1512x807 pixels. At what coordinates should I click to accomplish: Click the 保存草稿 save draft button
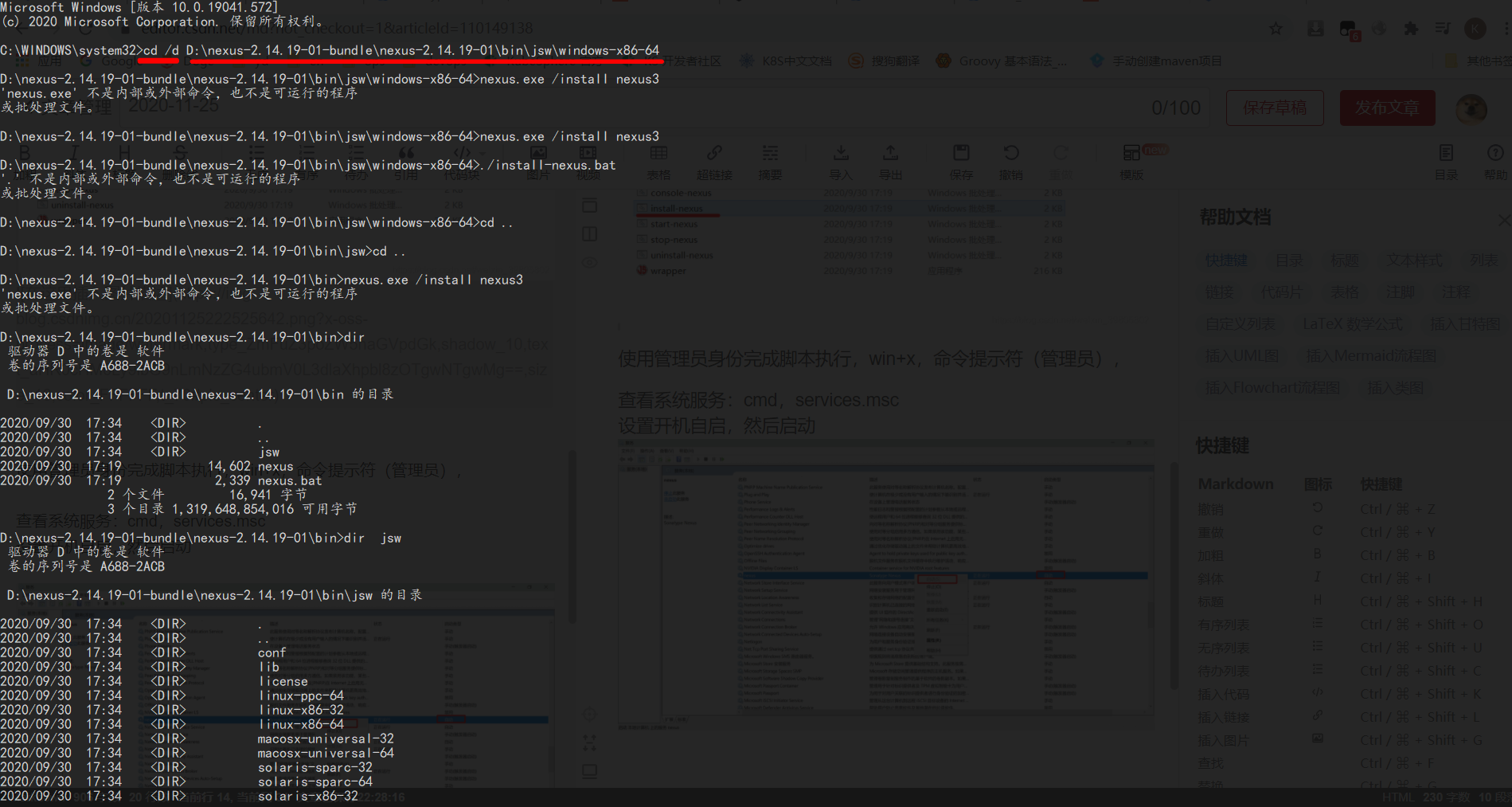1275,108
